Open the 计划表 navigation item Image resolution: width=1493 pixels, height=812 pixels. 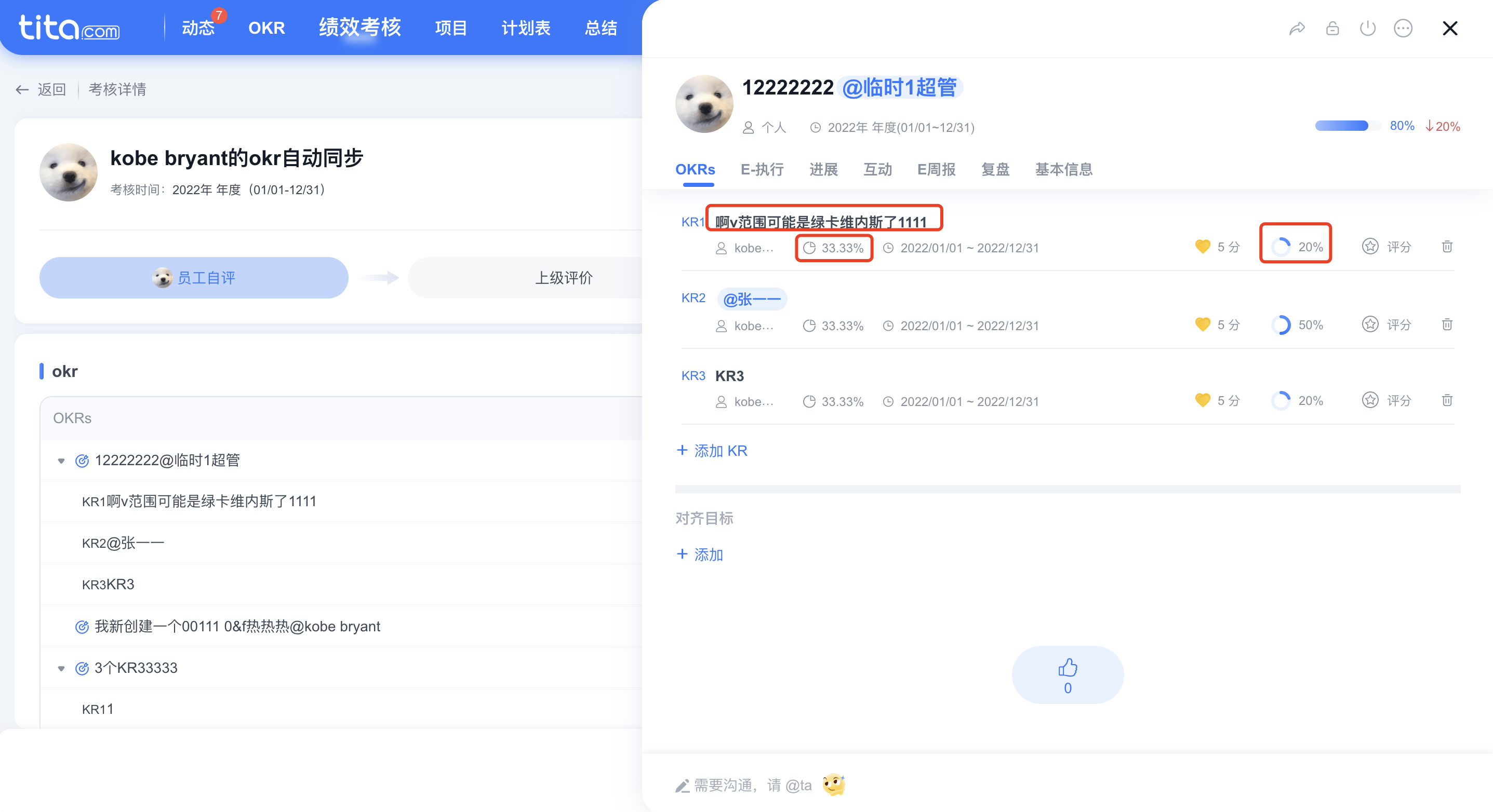coord(526,28)
